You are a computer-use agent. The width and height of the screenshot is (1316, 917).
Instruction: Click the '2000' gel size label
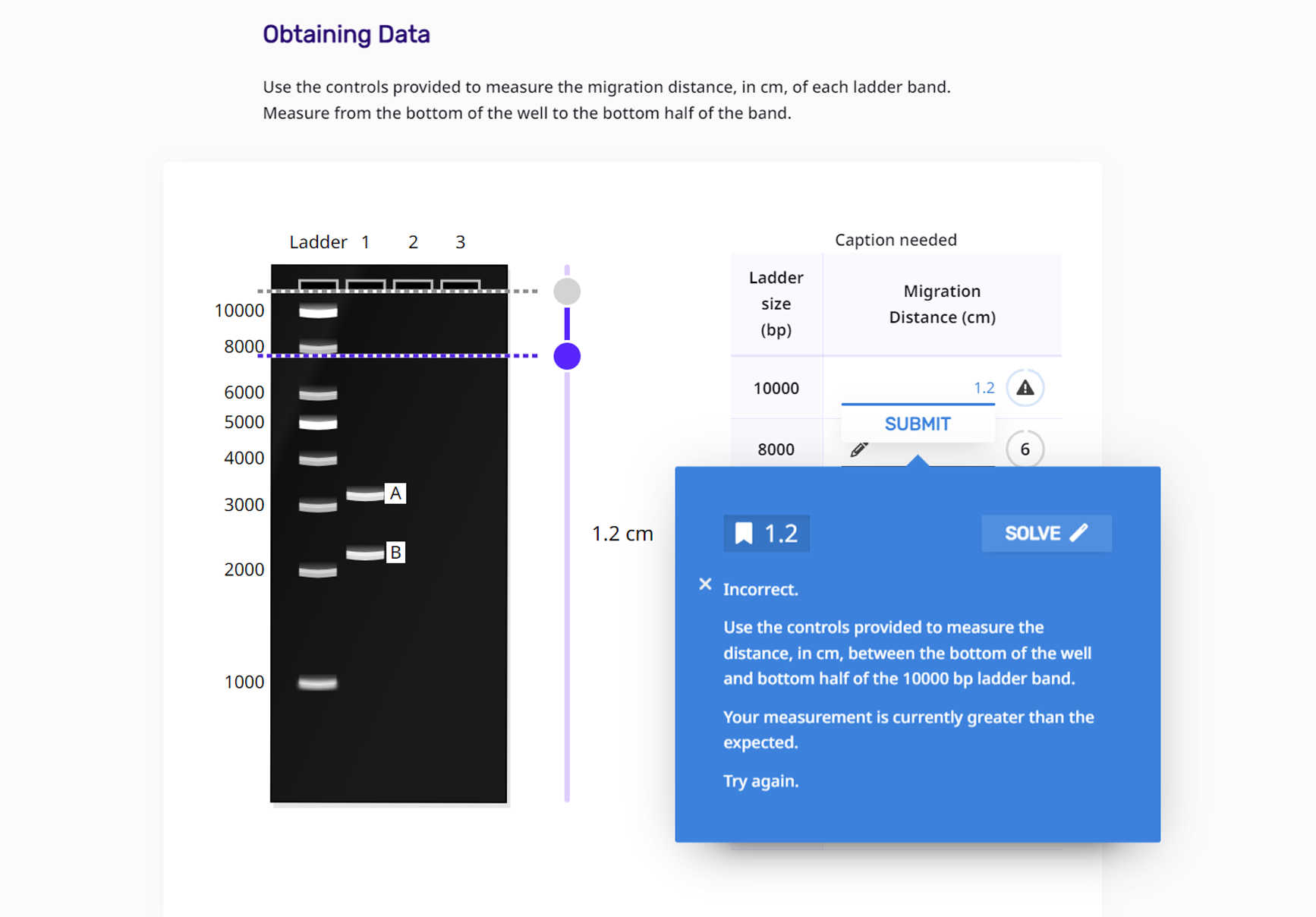tap(244, 569)
